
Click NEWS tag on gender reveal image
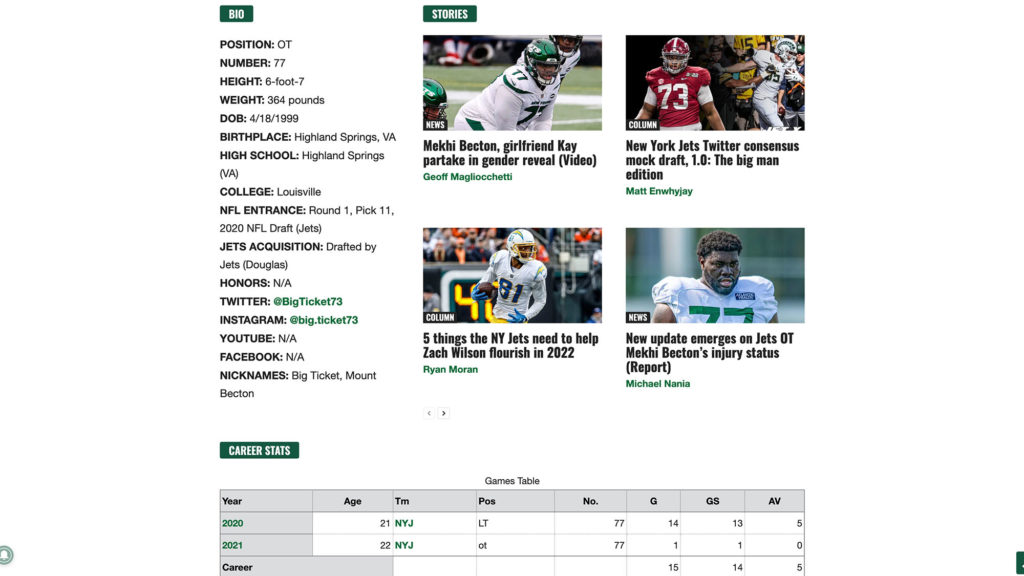point(436,124)
